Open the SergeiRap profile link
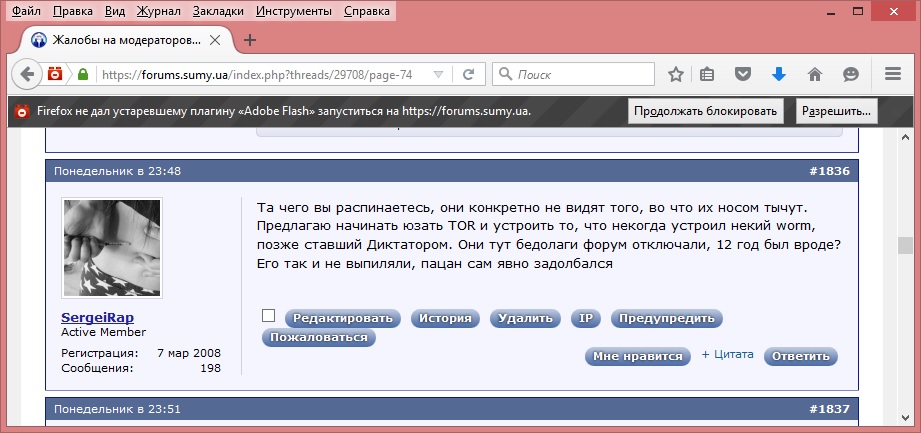Viewport: 921px width, 433px height. click(x=99, y=318)
